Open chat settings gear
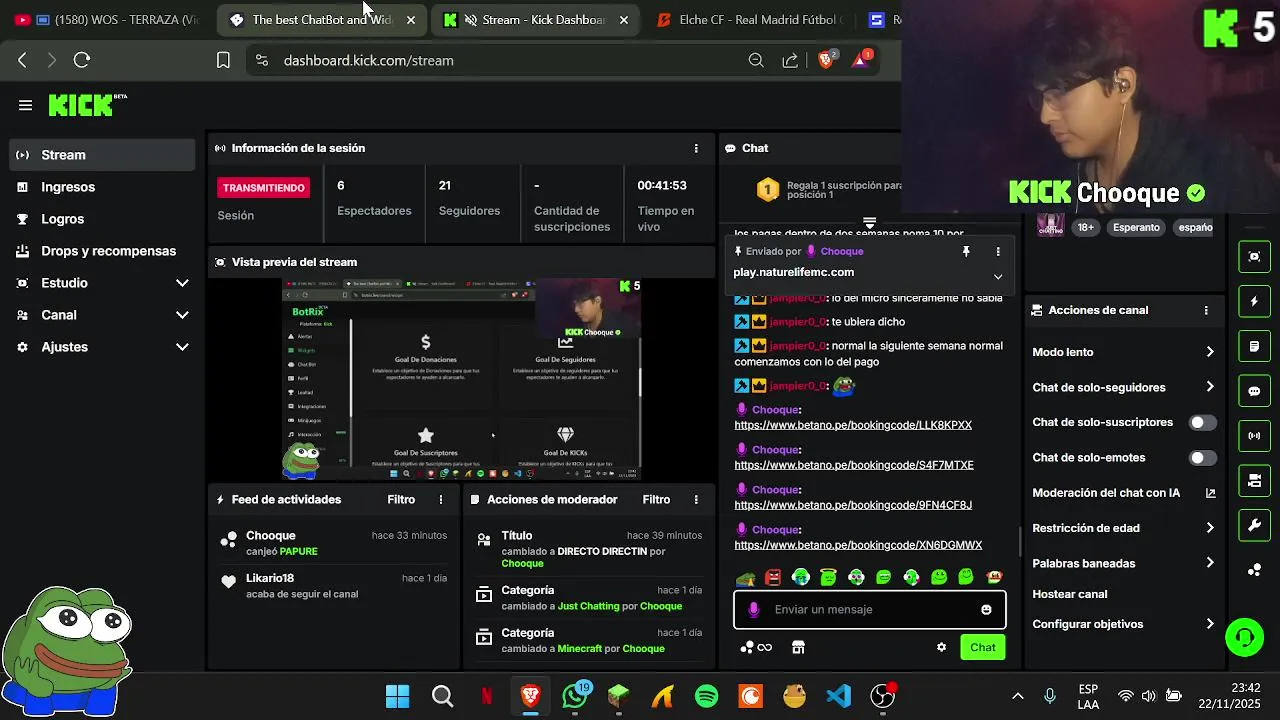 pyautogui.click(x=941, y=647)
